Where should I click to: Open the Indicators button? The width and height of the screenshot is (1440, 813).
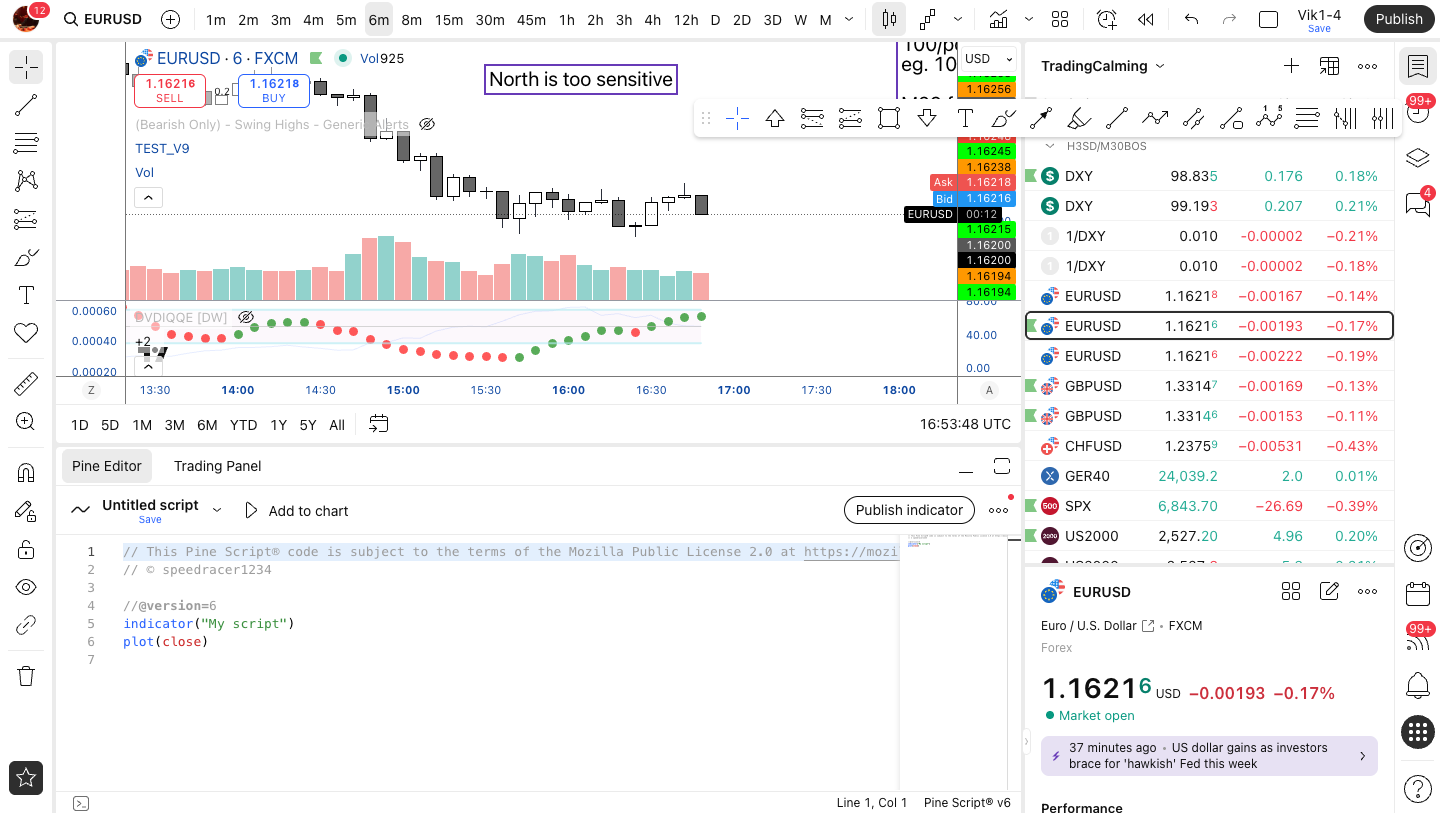998,19
